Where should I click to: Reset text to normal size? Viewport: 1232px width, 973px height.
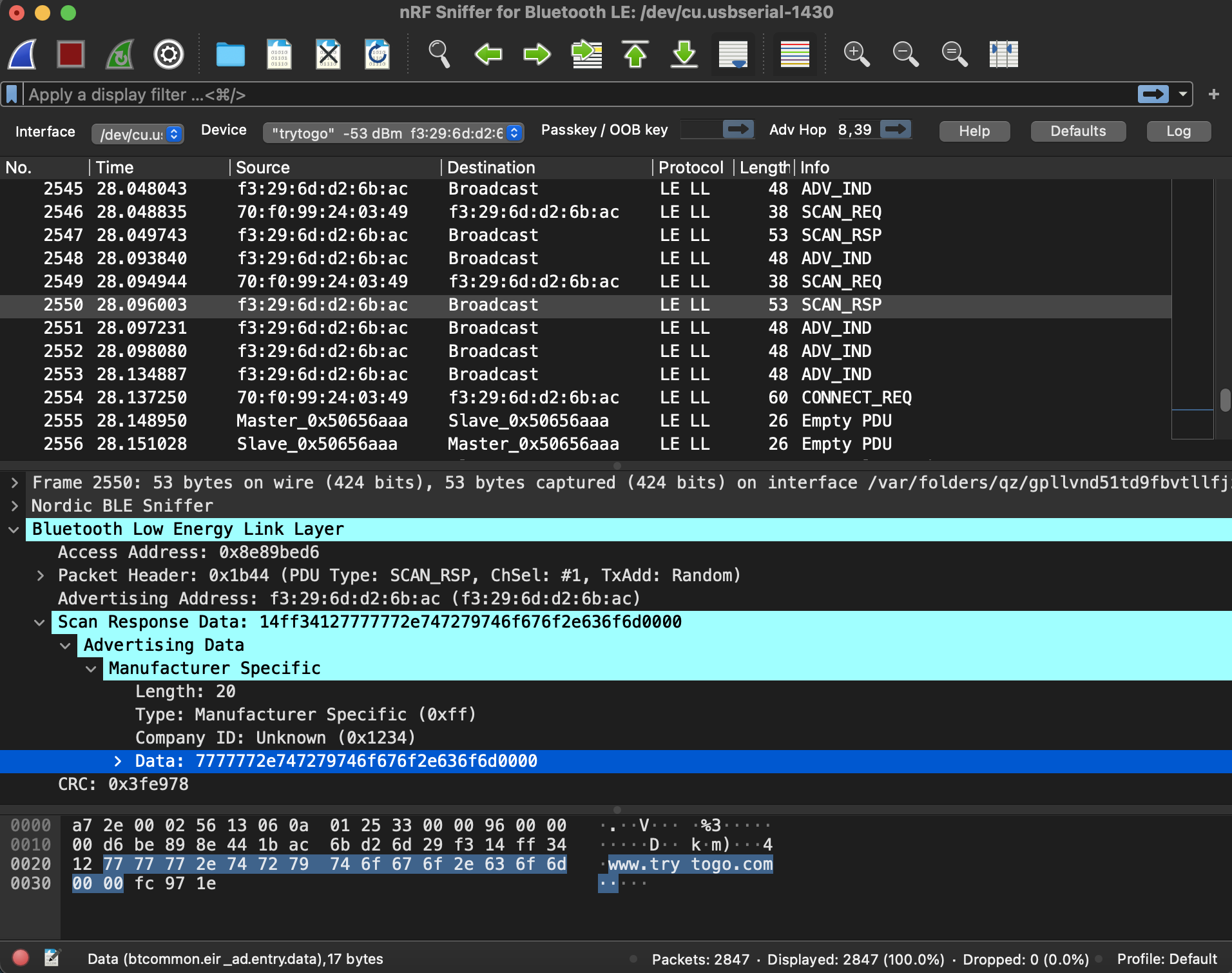pyautogui.click(x=954, y=54)
